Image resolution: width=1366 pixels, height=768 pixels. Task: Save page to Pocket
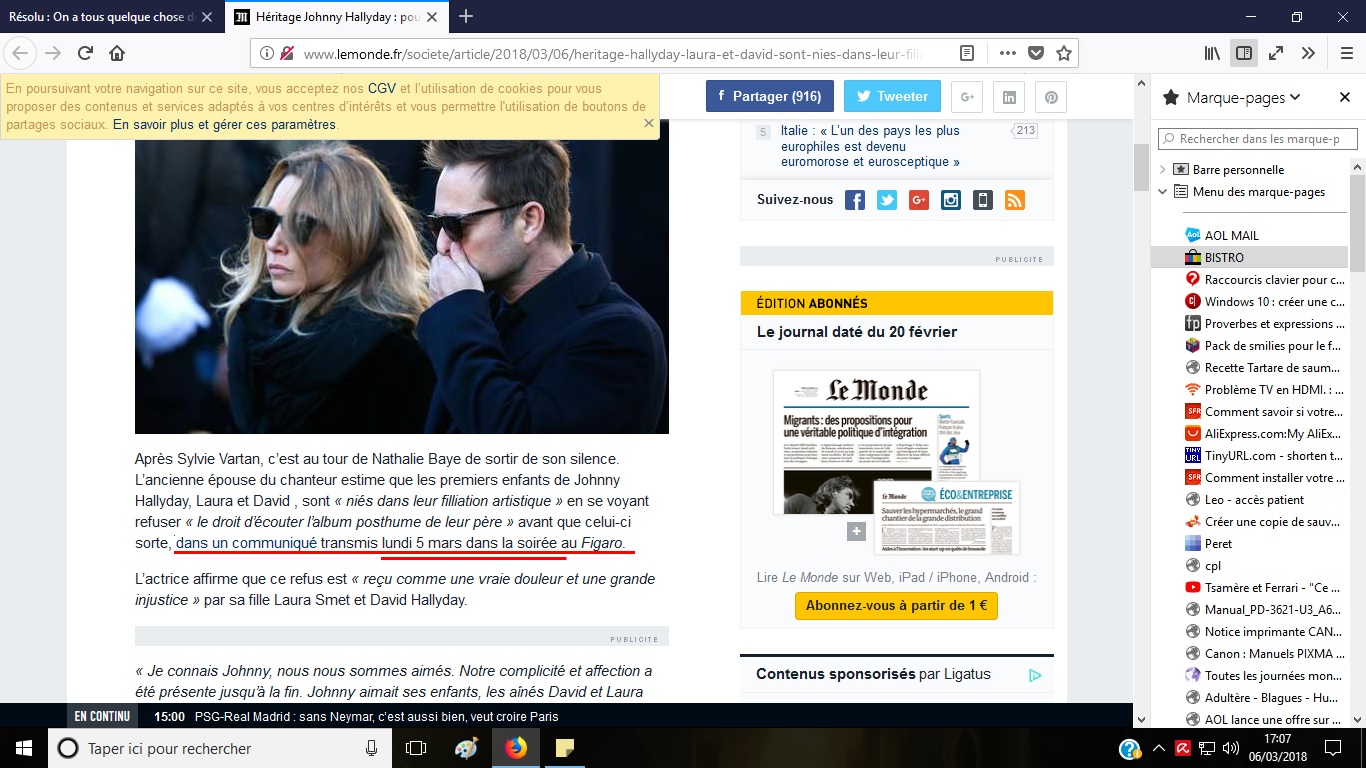[1036, 53]
